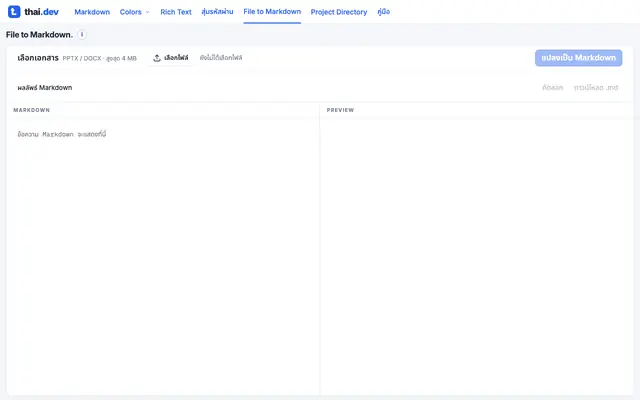The width and height of the screenshot is (640, 400).
Task: Click the thai.dev logo icon
Action: [x=14, y=12]
